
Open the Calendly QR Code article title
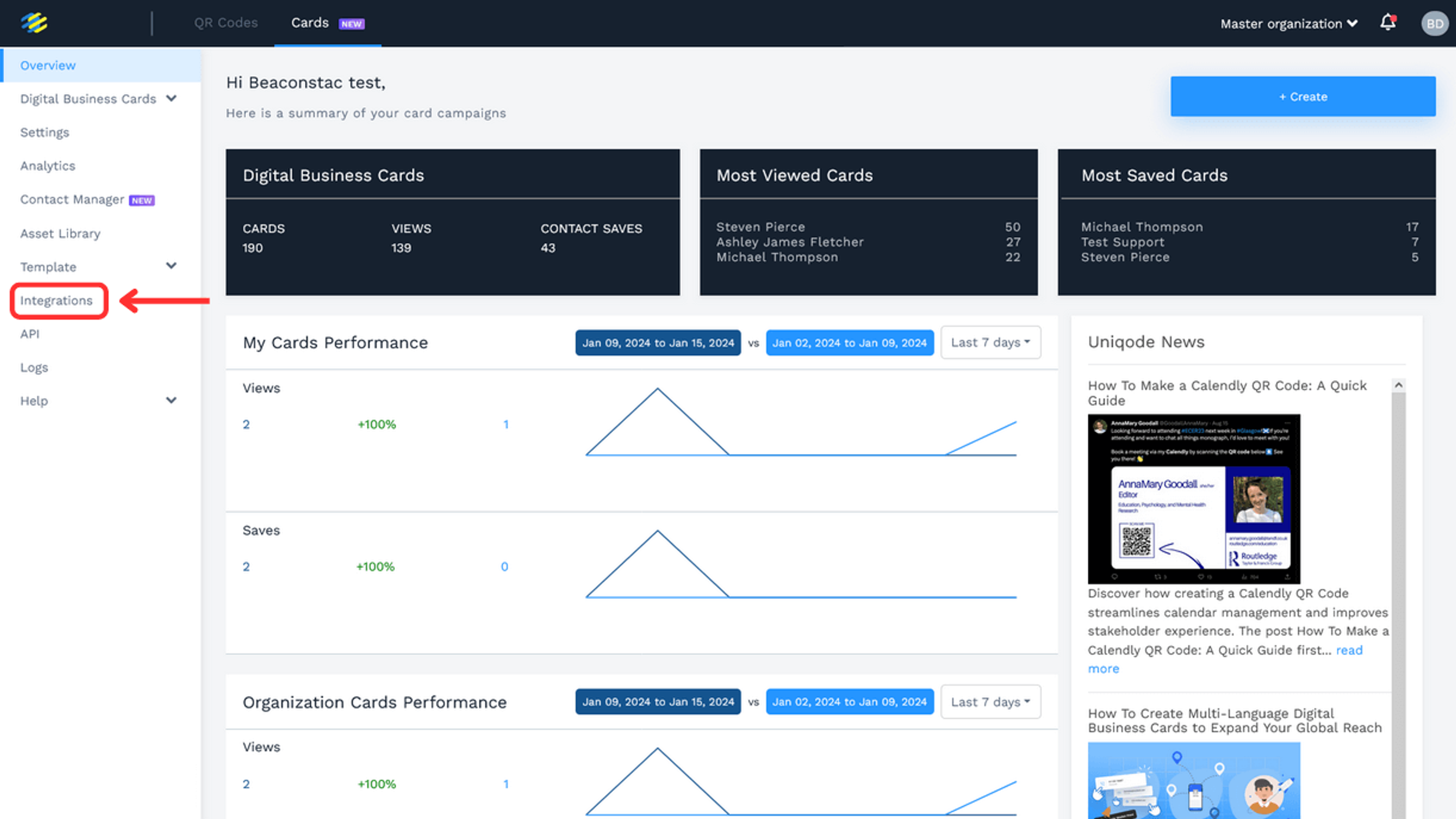(x=1227, y=393)
